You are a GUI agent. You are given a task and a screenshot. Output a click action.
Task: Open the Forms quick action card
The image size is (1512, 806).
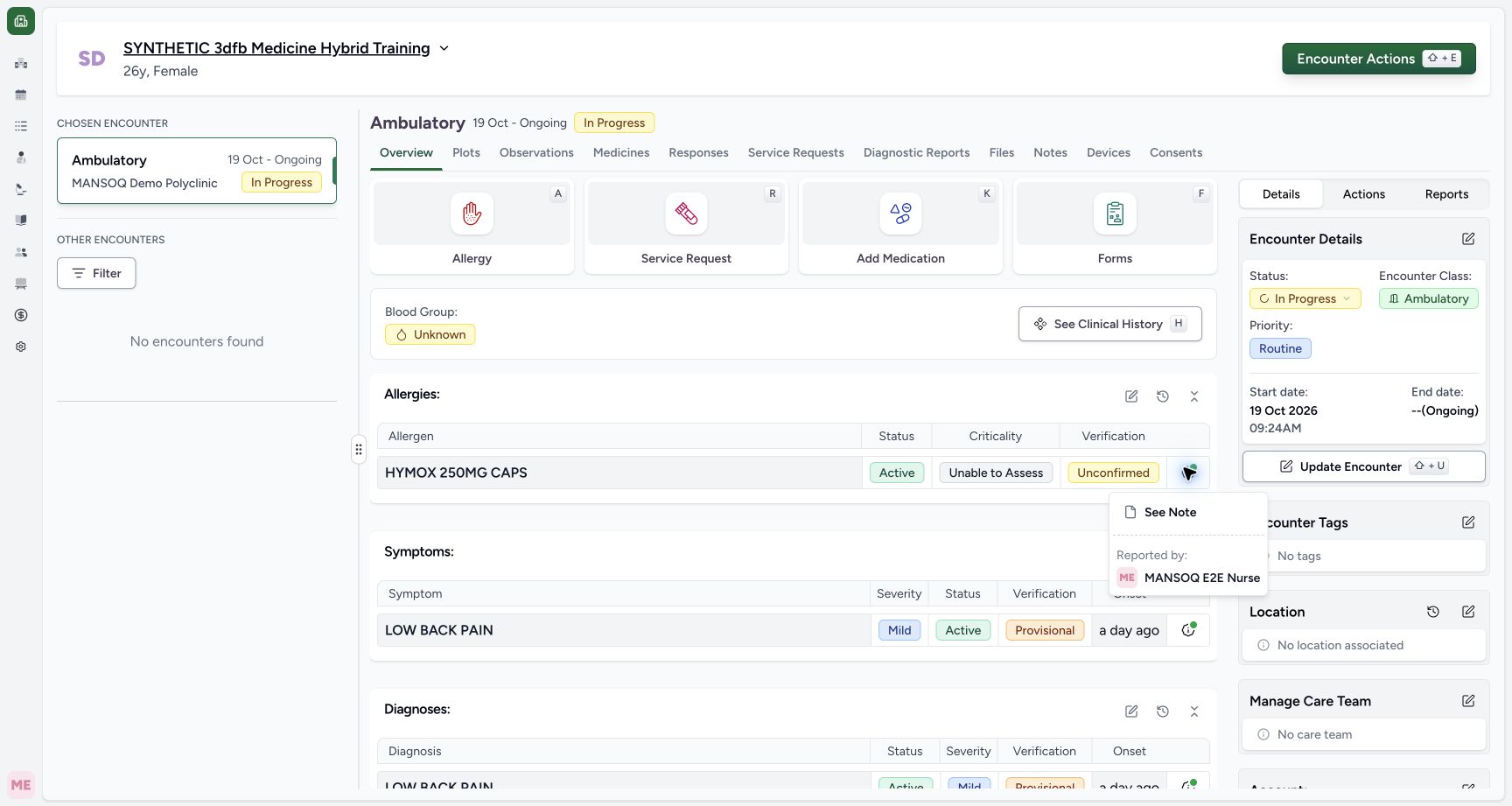[x=1115, y=226]
